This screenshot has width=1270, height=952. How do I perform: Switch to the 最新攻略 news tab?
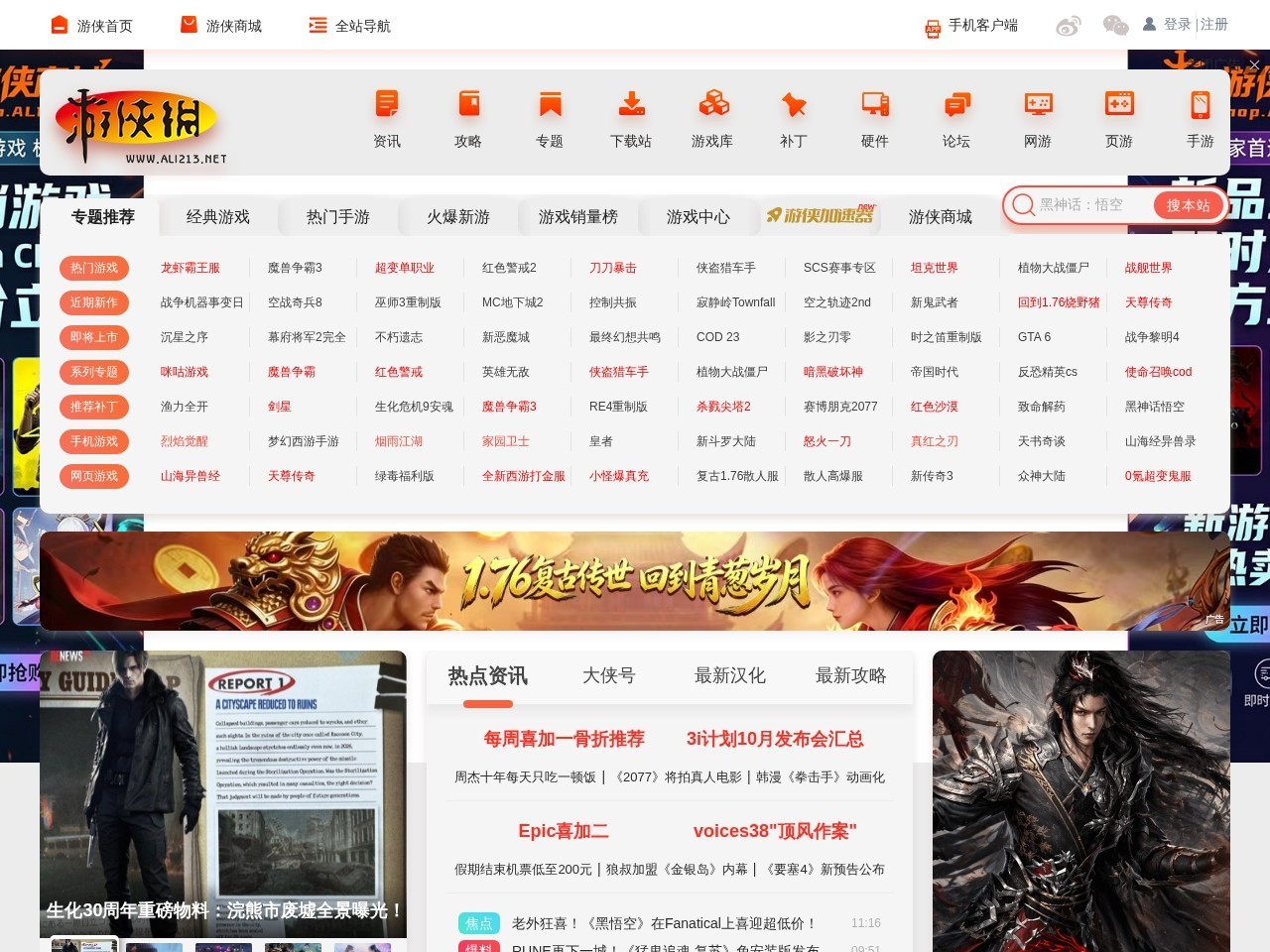point(851,675)
